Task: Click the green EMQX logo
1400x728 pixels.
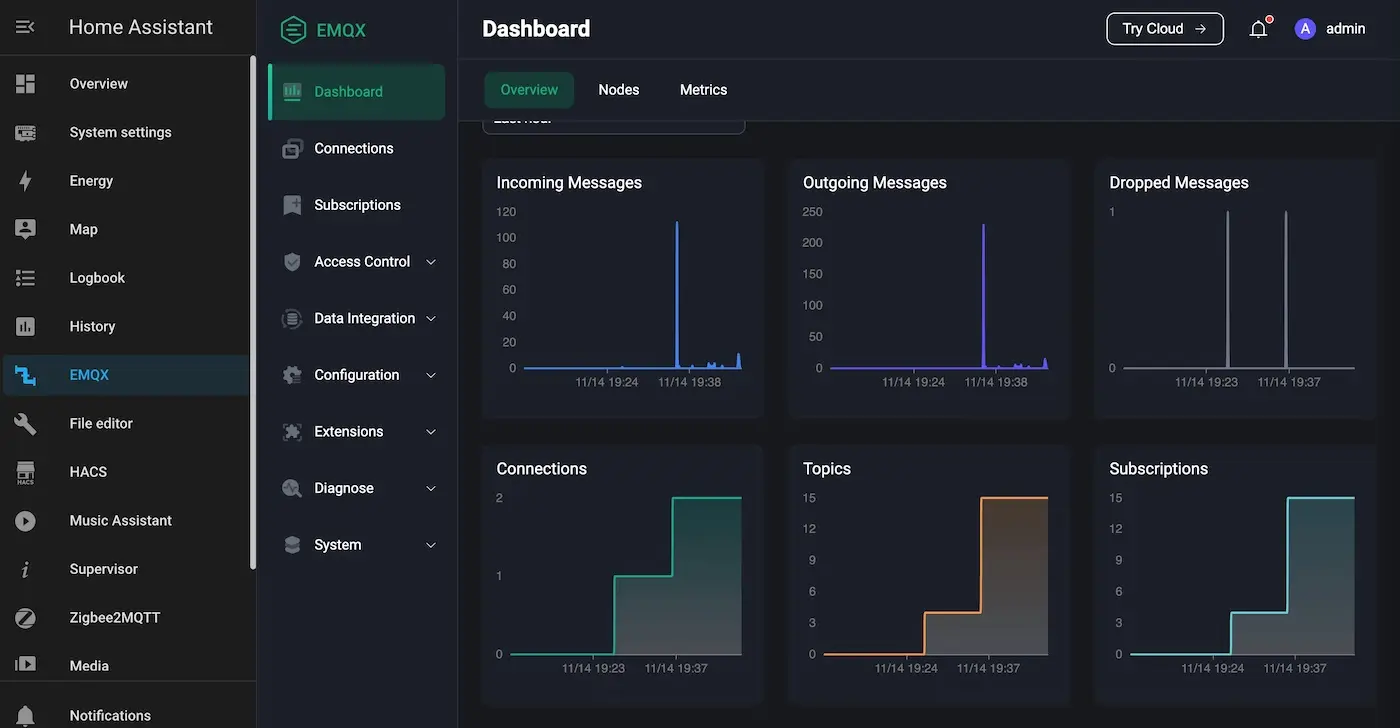Action: tap(323, 30)
